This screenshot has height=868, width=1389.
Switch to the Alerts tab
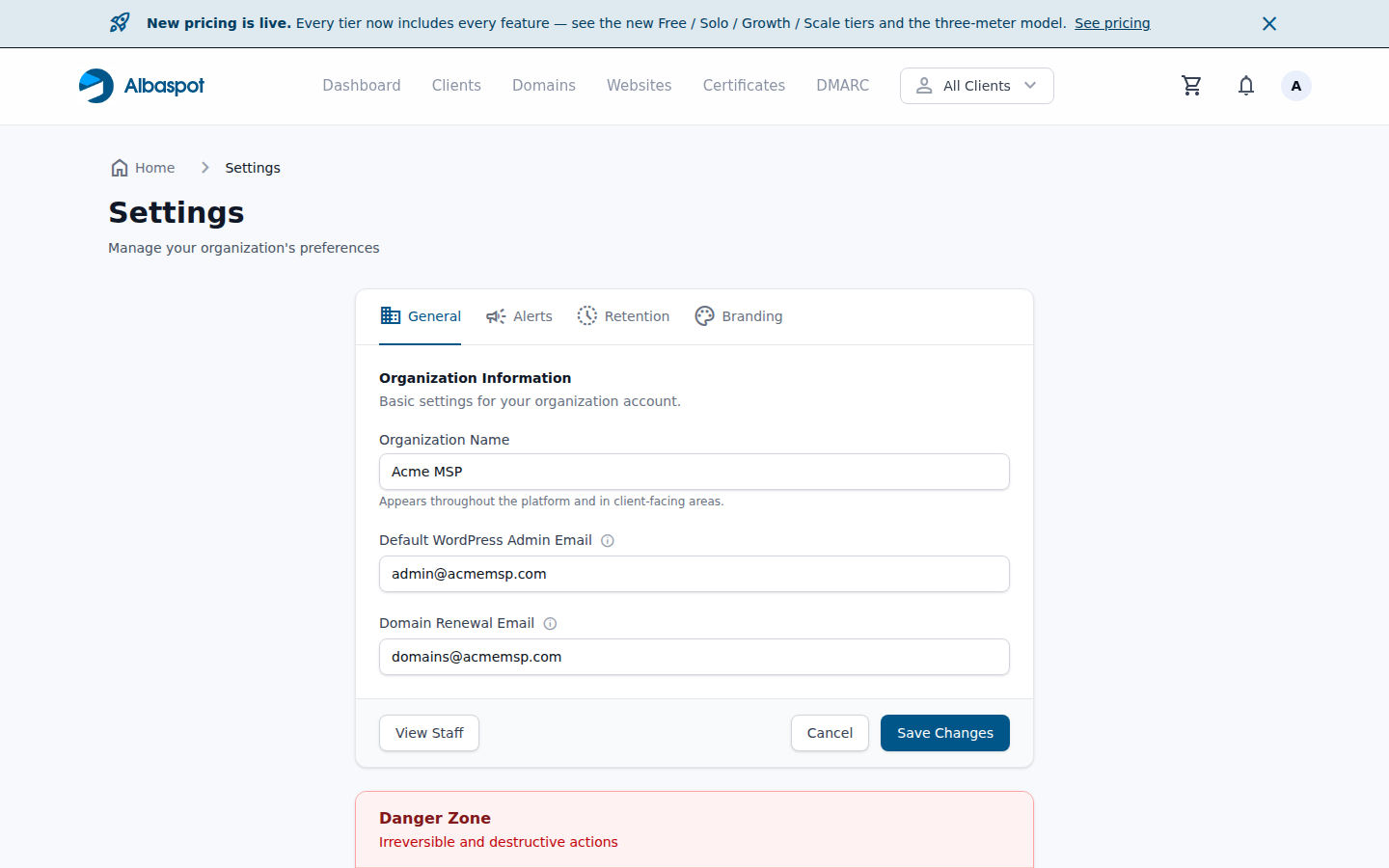coord(519,316)
